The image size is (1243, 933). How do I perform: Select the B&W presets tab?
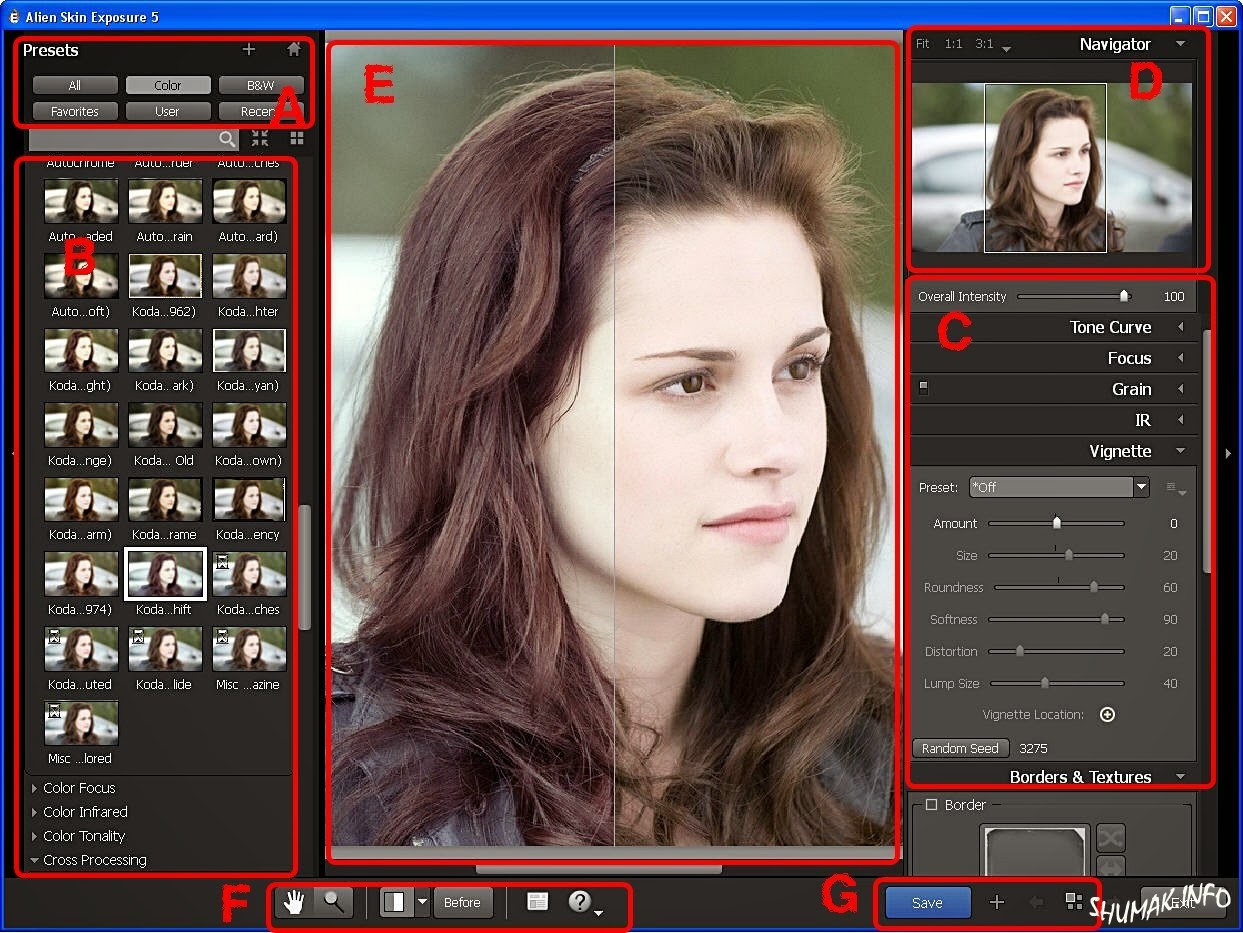tap(260, 85)
